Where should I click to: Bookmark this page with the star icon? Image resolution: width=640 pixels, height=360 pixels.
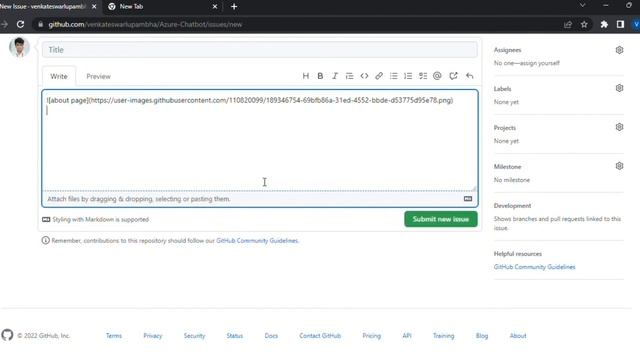point(584,24)
